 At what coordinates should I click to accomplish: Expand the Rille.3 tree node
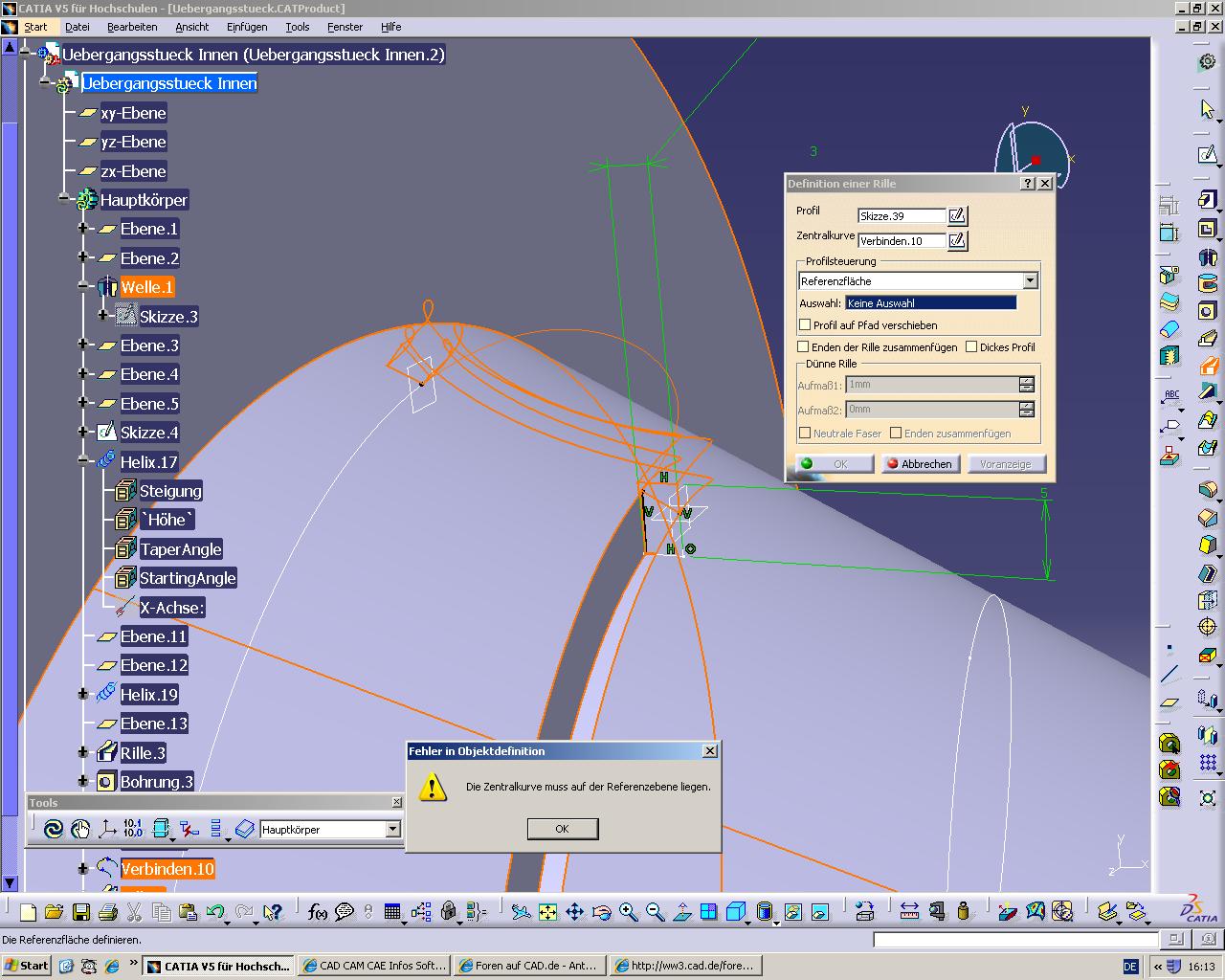(x=83, y=752)
